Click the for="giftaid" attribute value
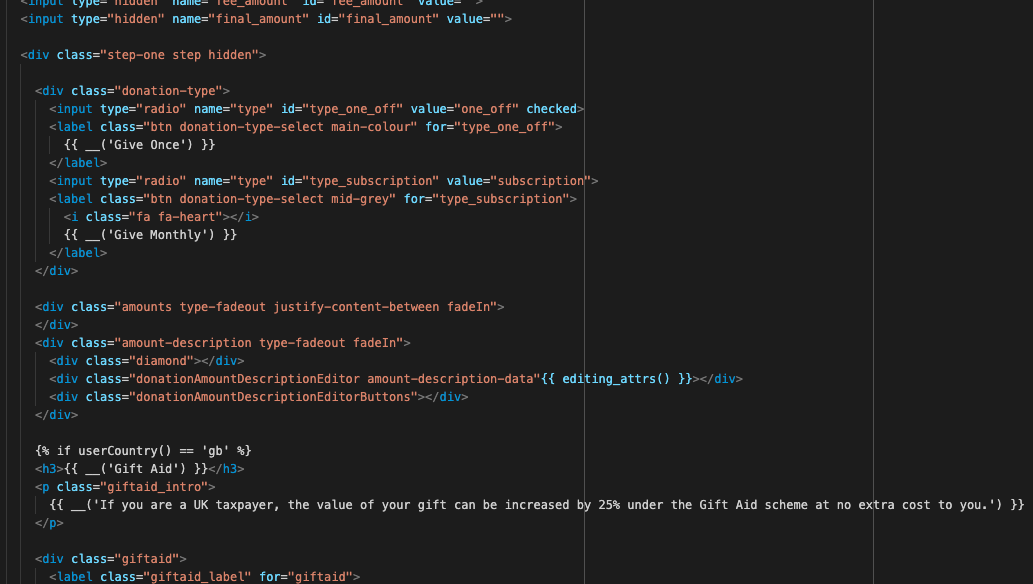Viewport: 1033px width, 584px height. tap(321, 576)
